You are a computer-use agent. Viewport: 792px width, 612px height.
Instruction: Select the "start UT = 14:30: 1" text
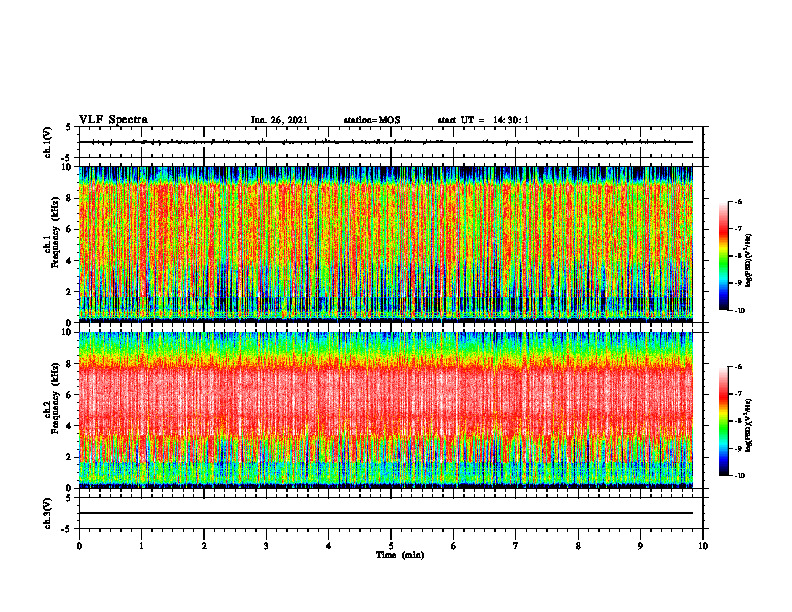tap(483, 120)
